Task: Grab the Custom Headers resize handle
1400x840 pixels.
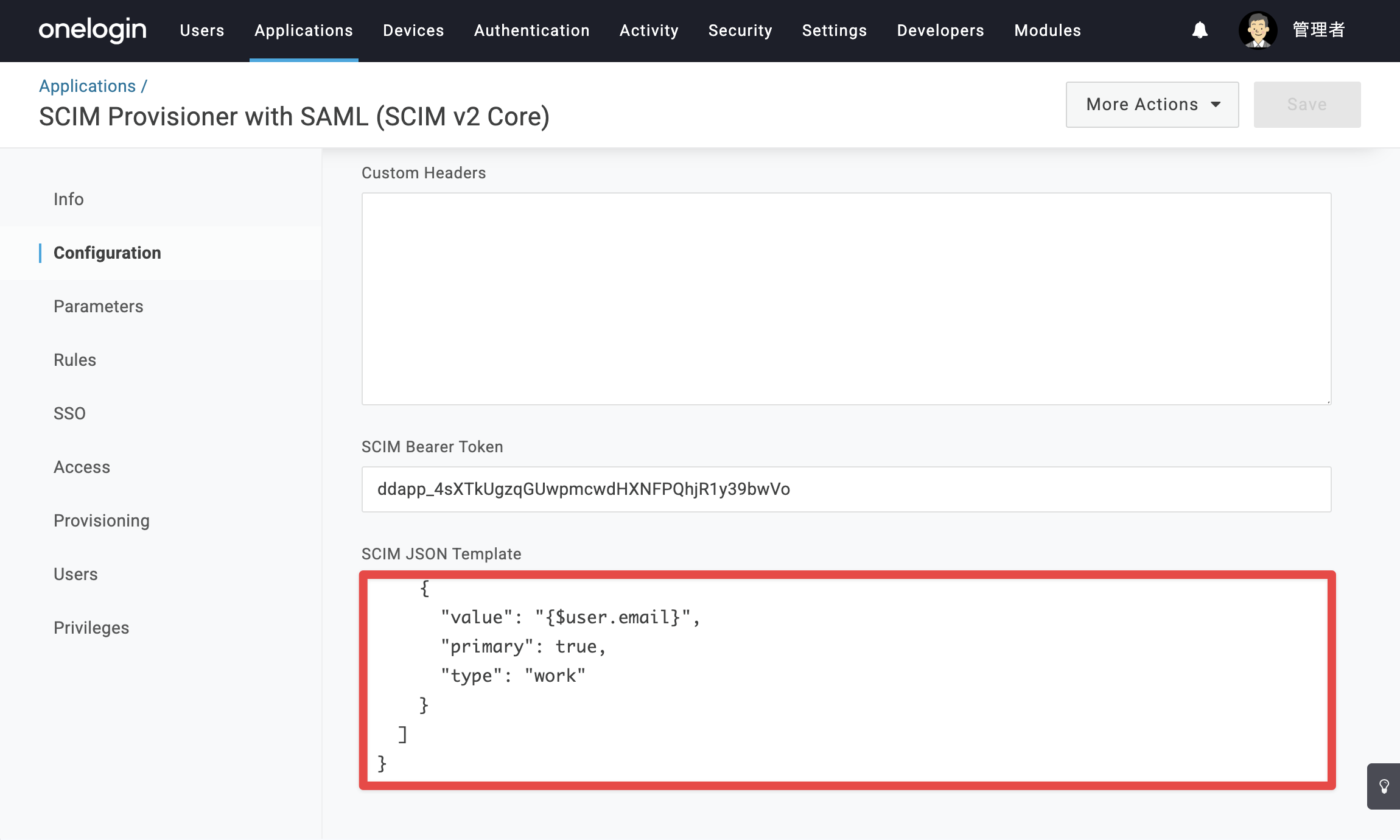Action: 1328,401
